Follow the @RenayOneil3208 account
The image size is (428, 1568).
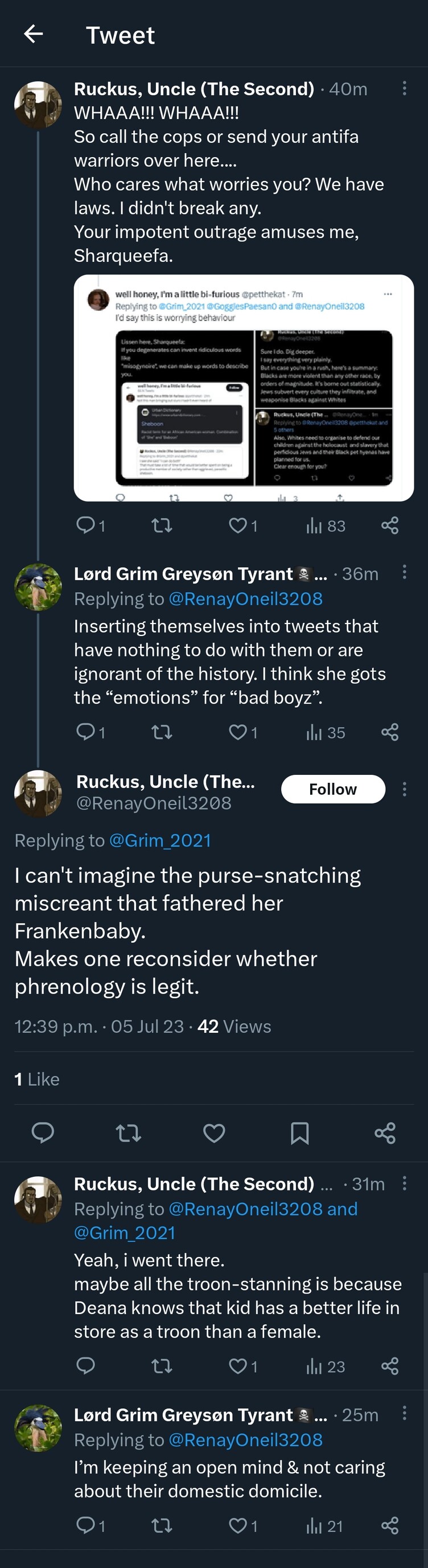333,789
